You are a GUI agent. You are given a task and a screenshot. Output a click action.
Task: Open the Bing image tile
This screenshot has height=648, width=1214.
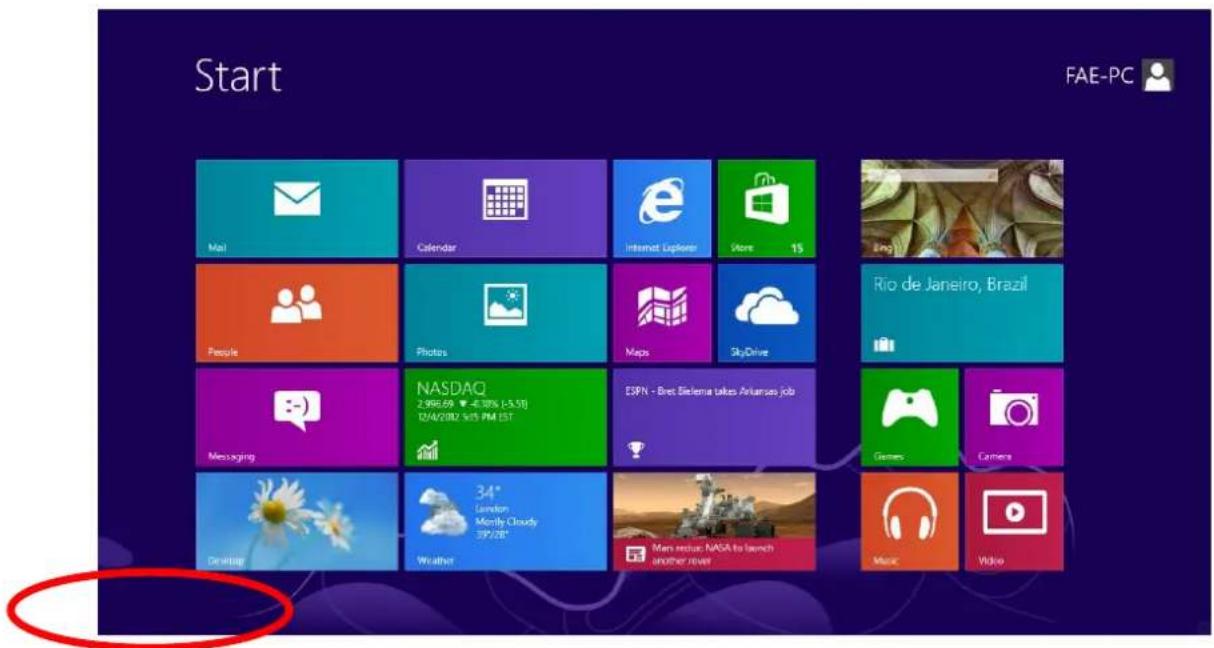click(962, 209)
